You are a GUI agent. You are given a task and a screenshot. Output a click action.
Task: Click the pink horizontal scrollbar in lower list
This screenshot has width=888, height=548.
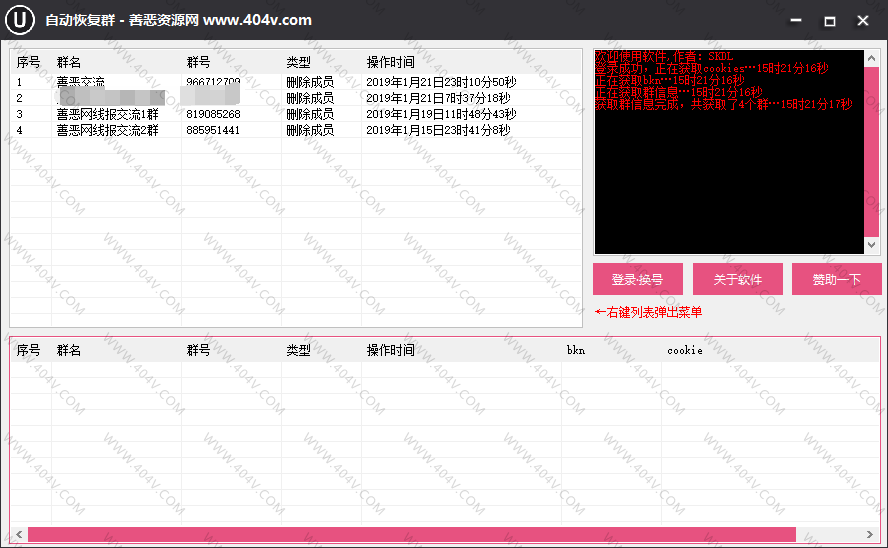pyautogui.click(x=410, y=534)
